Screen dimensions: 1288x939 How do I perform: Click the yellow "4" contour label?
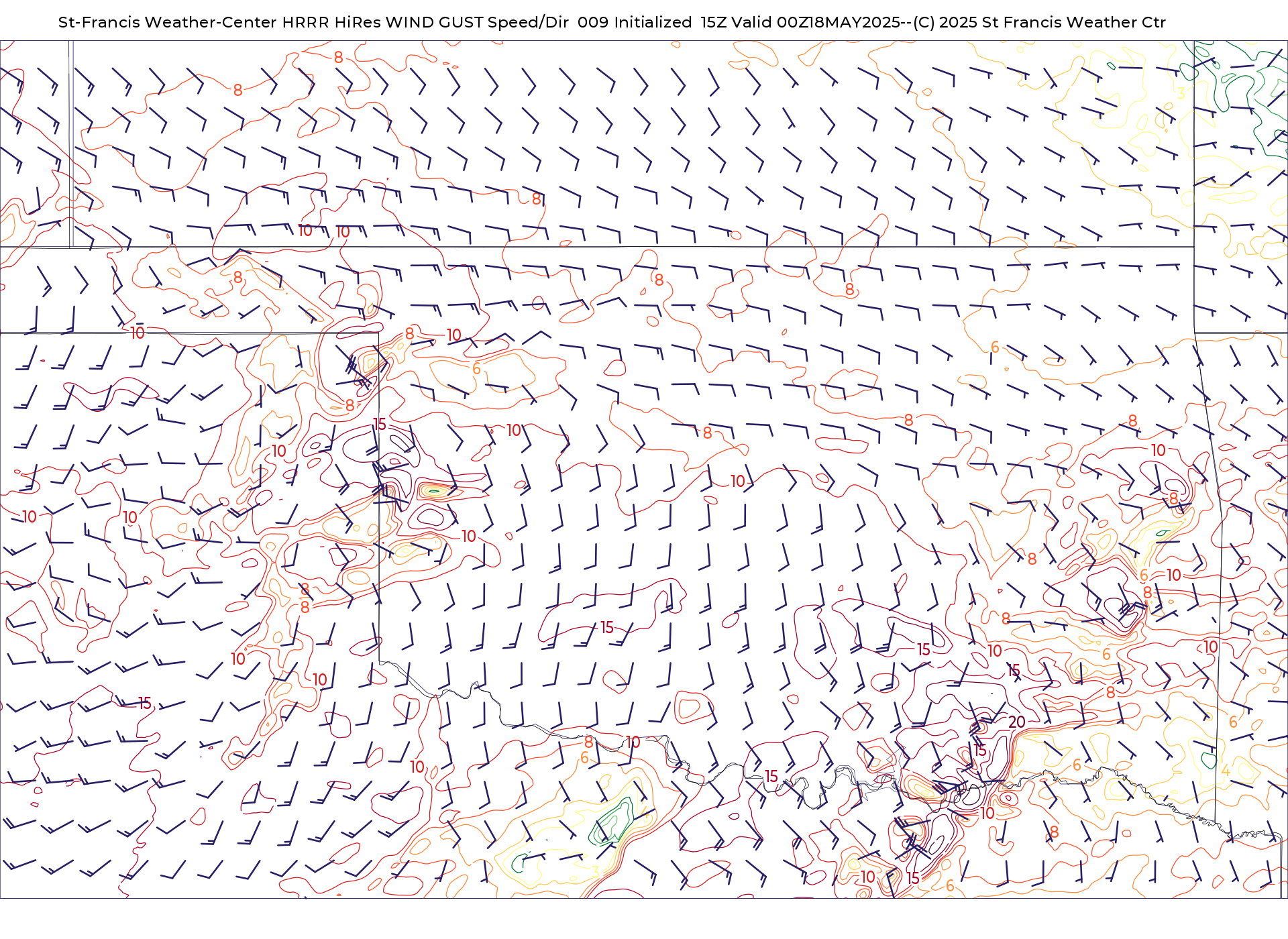(x=1226, y=771)
